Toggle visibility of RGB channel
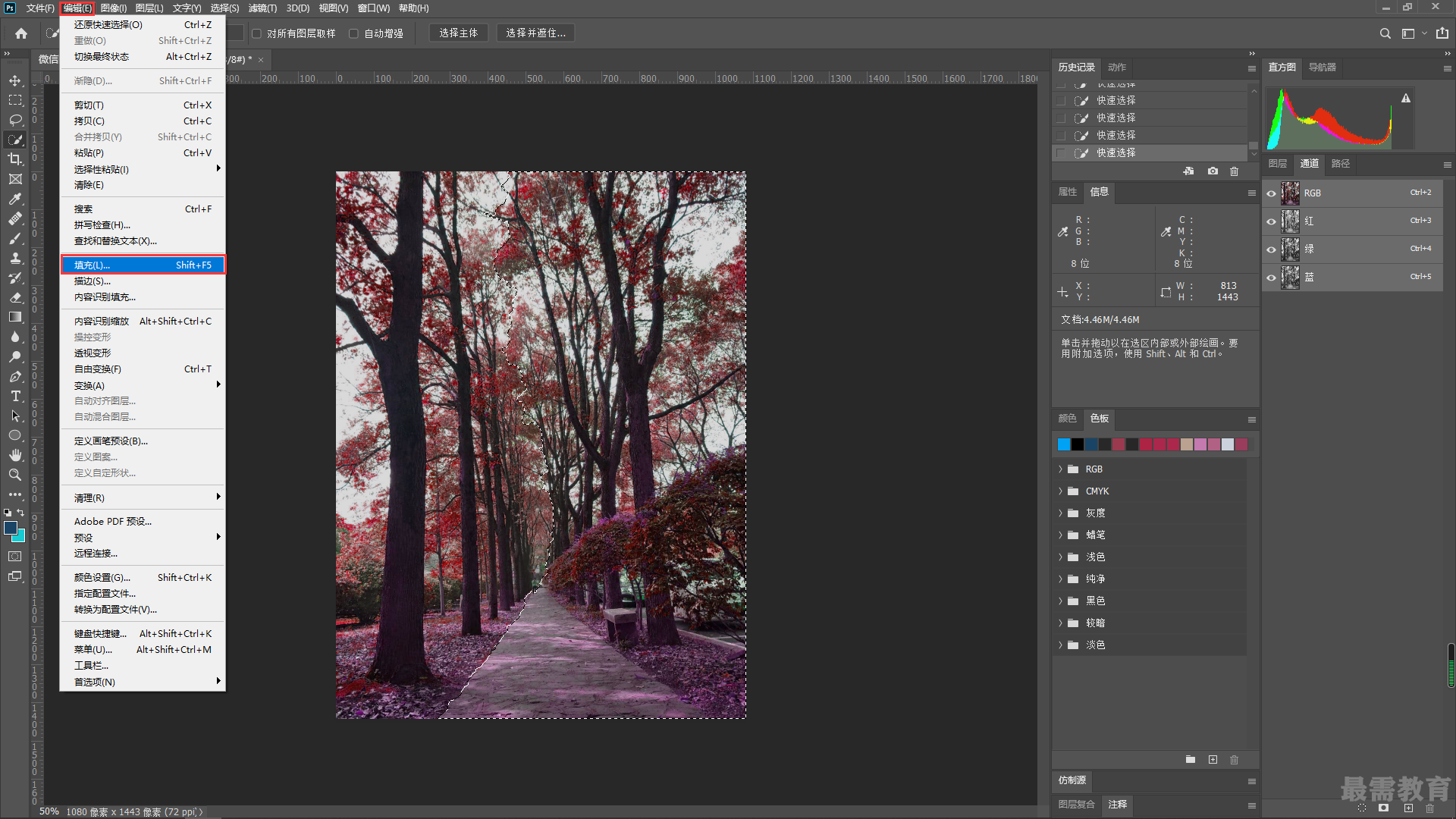 tap(1272, 193)
